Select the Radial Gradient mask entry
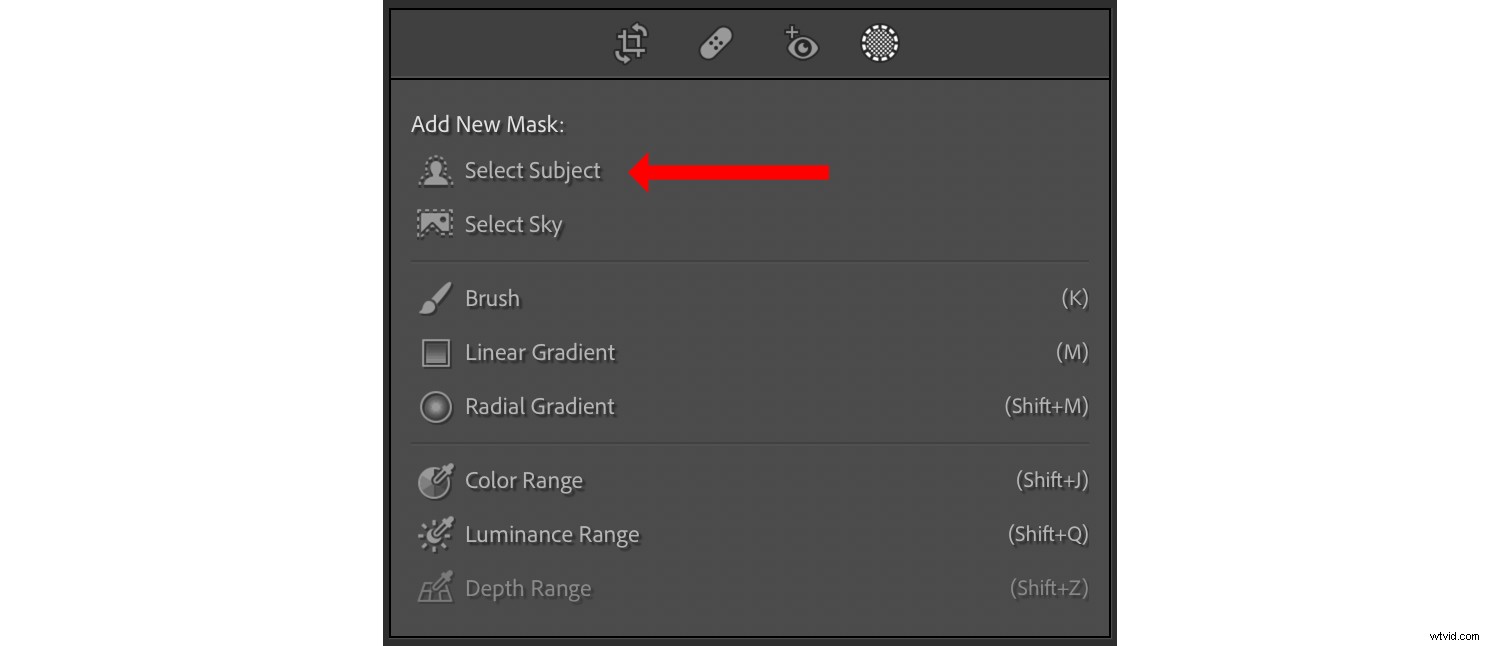Viewport: 1500px width, 646px height. tap(539, 406)
